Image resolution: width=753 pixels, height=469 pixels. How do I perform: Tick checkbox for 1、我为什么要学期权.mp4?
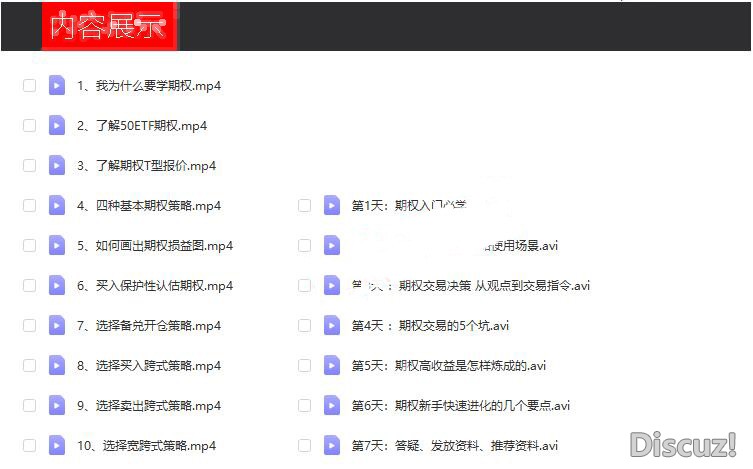pyautogui.click(x=29, y=85)
